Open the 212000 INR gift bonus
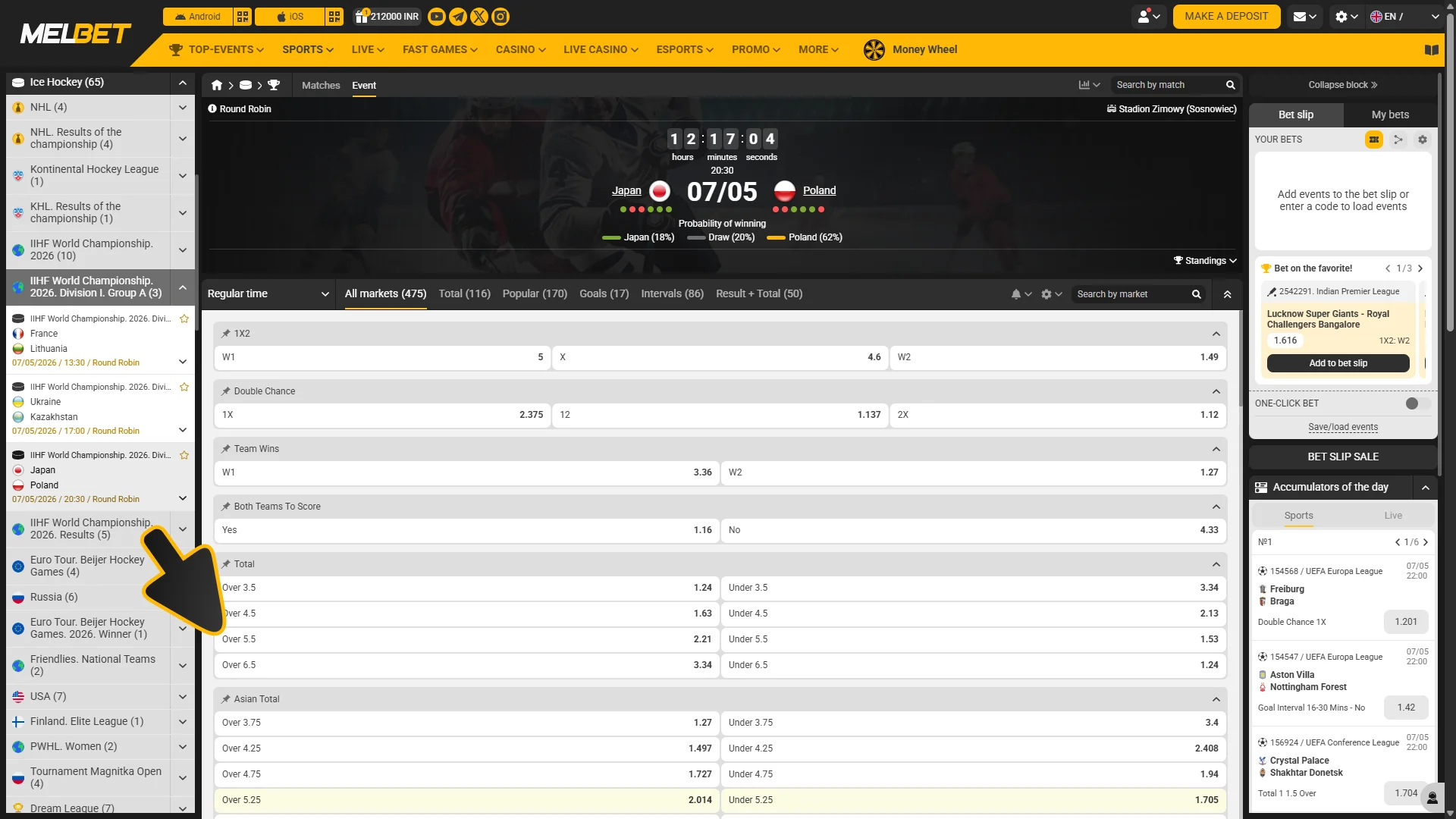1456x819 pixels. coord(388,17)
